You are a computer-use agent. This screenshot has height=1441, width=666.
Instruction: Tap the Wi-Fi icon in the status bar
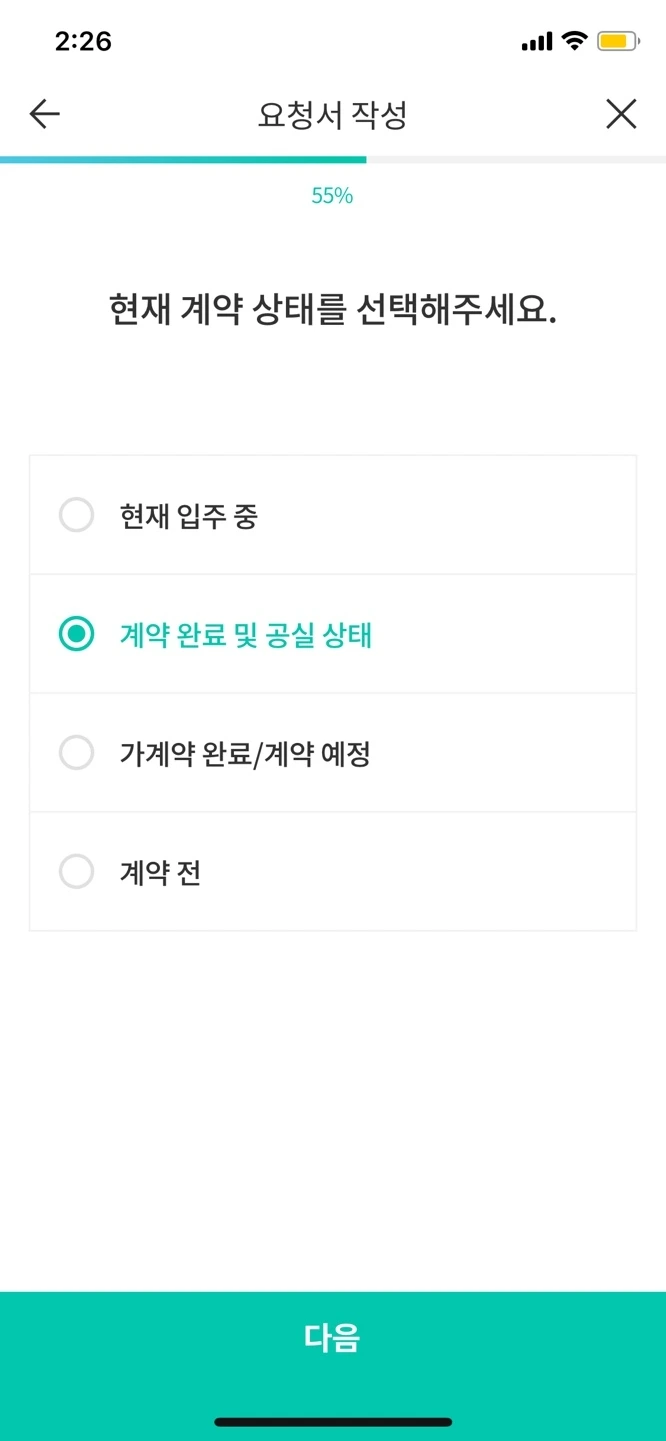point(578,39)
